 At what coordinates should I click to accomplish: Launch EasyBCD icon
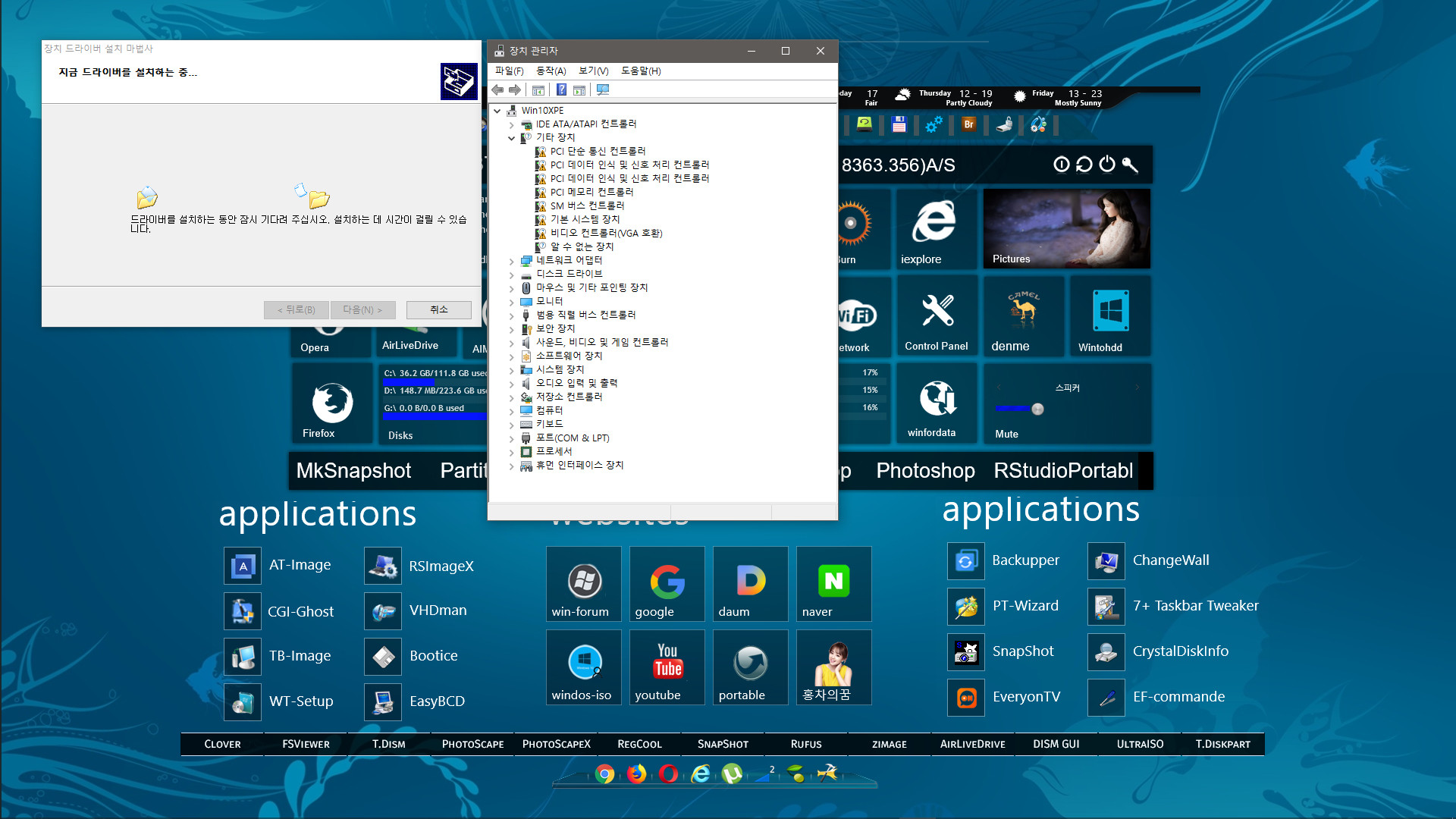point(383,702)
